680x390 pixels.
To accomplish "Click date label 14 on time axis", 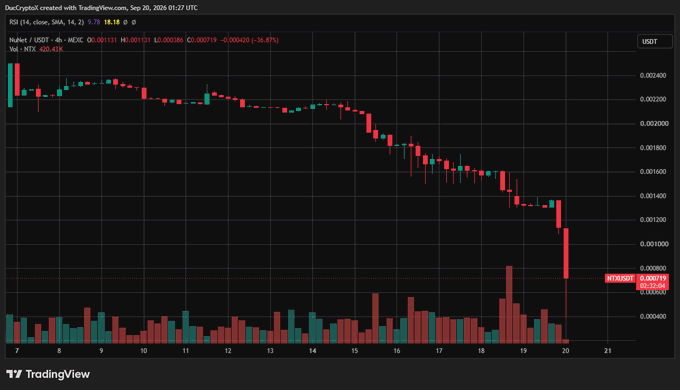I will click(313, 351).
